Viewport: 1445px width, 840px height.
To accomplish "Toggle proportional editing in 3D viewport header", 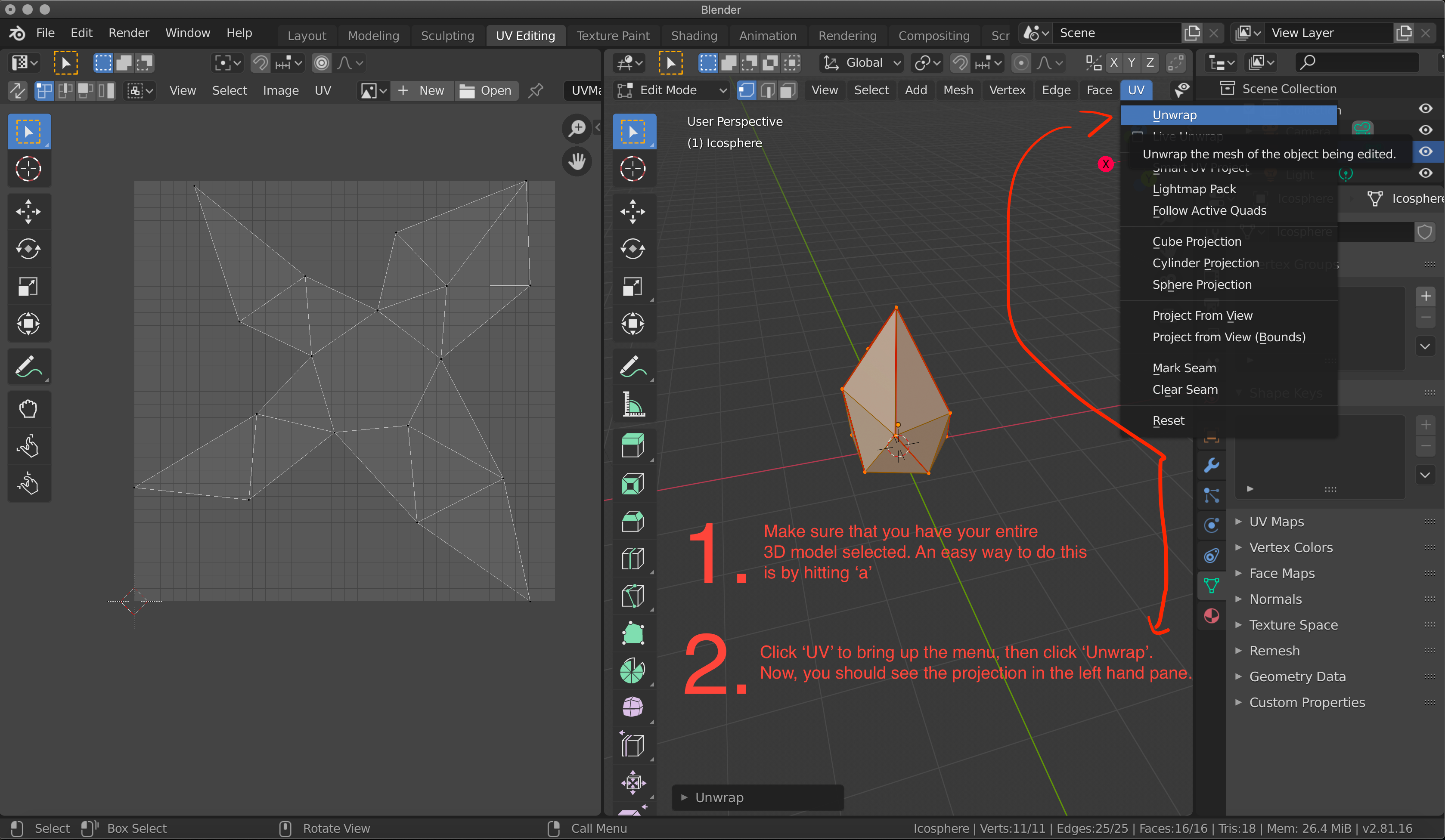I will pos(1021,63).
